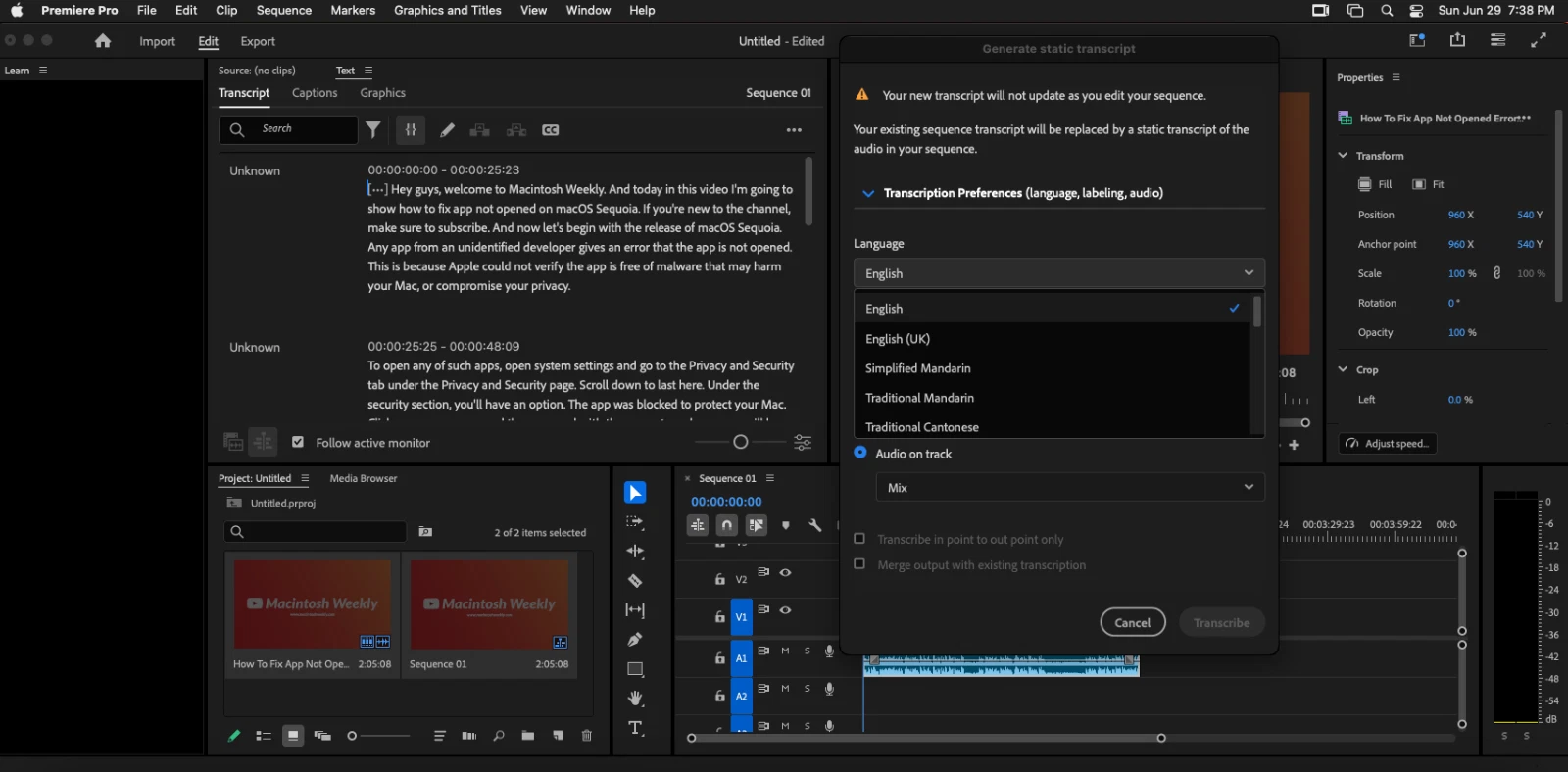The image size is (1568, 772).
Task: Click the Sort Icons button in Project panel
Action: pyautogui.click(x=440, y=736)
